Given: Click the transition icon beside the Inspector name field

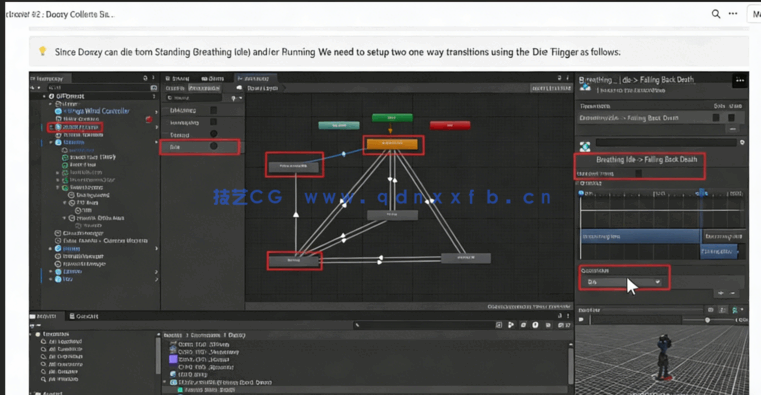Looking at the screenshot, I should tap(585, 146).
